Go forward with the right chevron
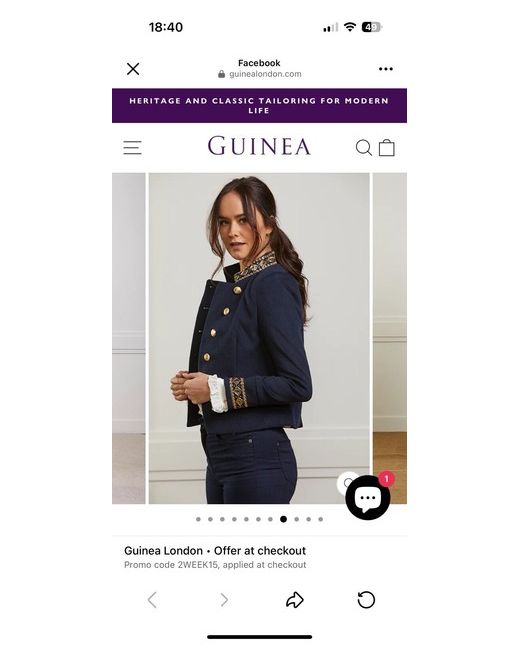The width and height of the screenshot is (520, 650). (224, 600)
